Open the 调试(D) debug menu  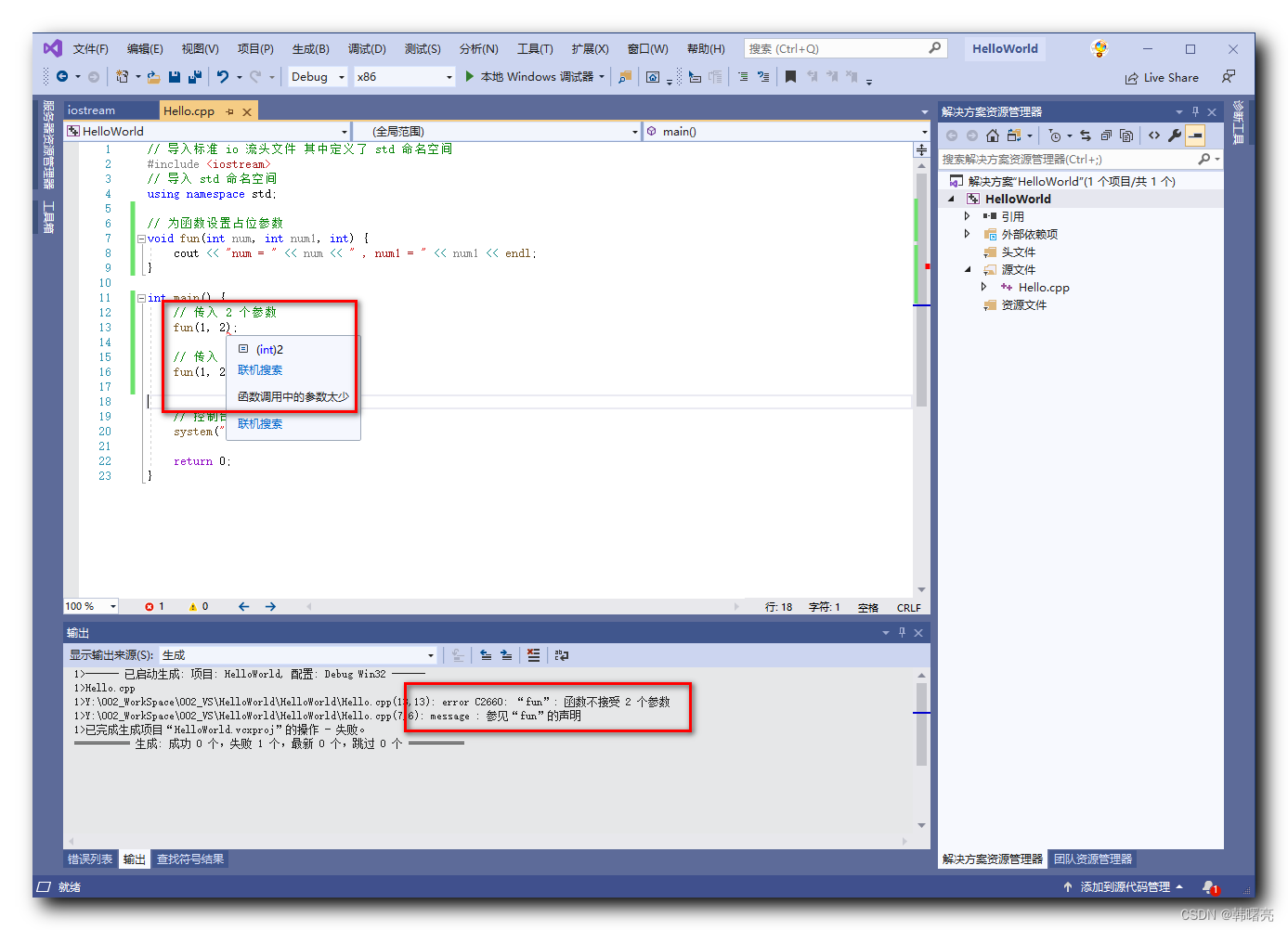coord(367,49)
